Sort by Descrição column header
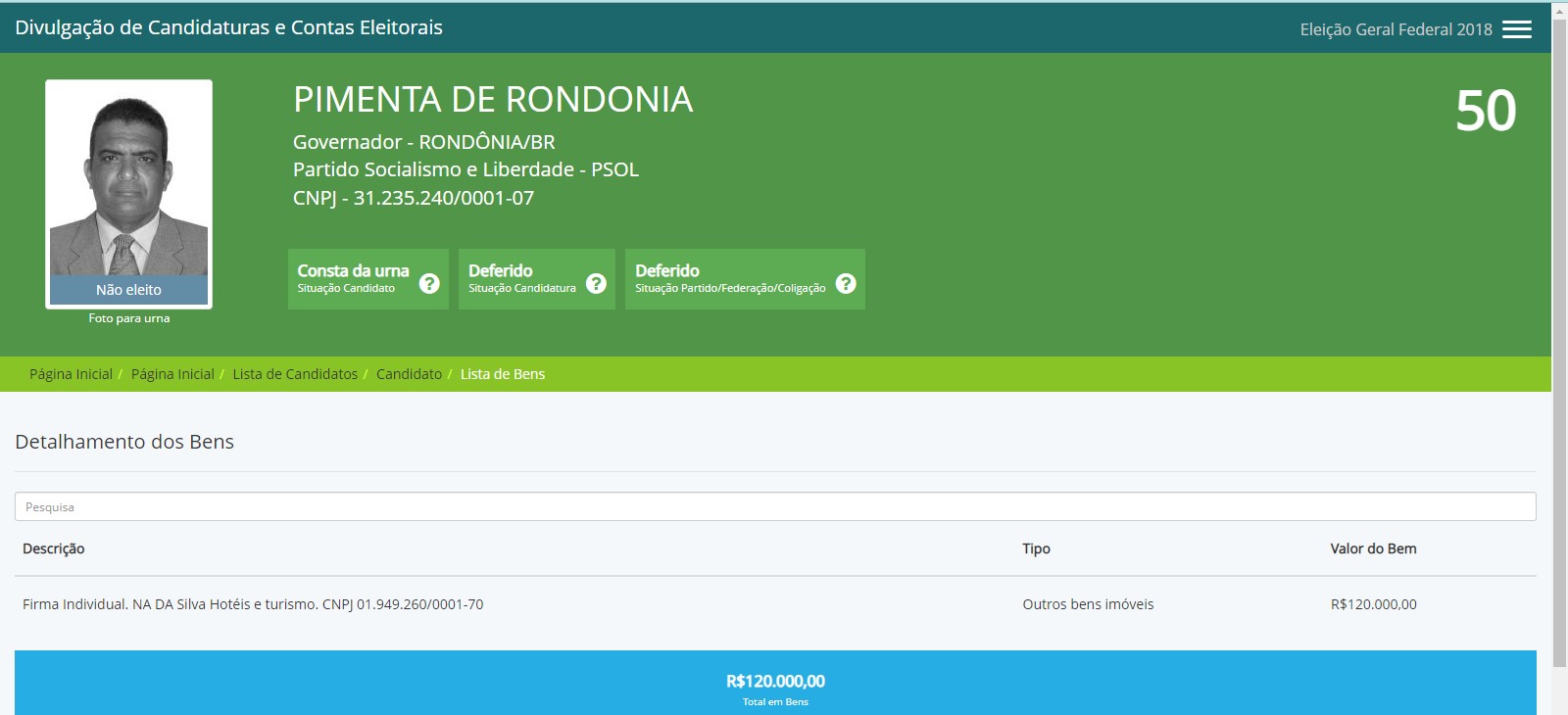This screenshot has height=715, width=1568. 54,548
